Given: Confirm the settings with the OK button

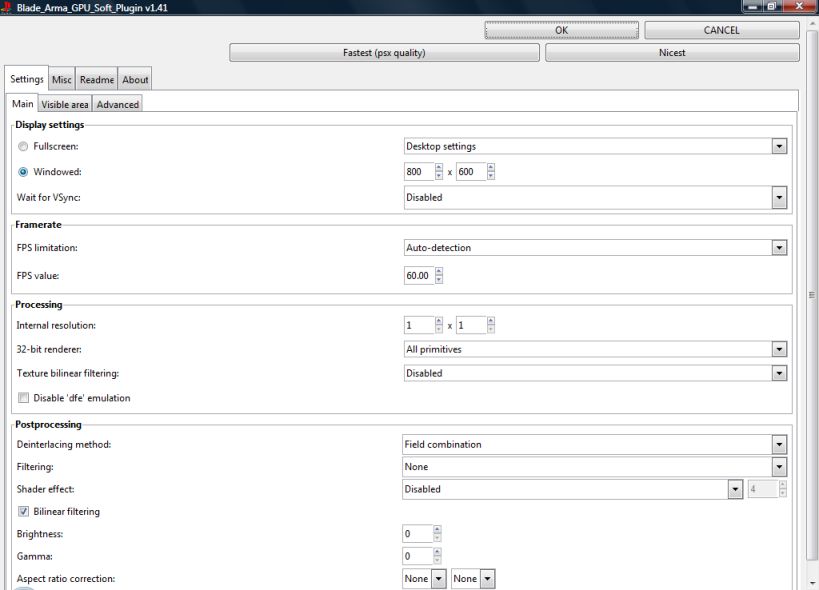Looking at the screenshot, I should click(x=561, y=30).
